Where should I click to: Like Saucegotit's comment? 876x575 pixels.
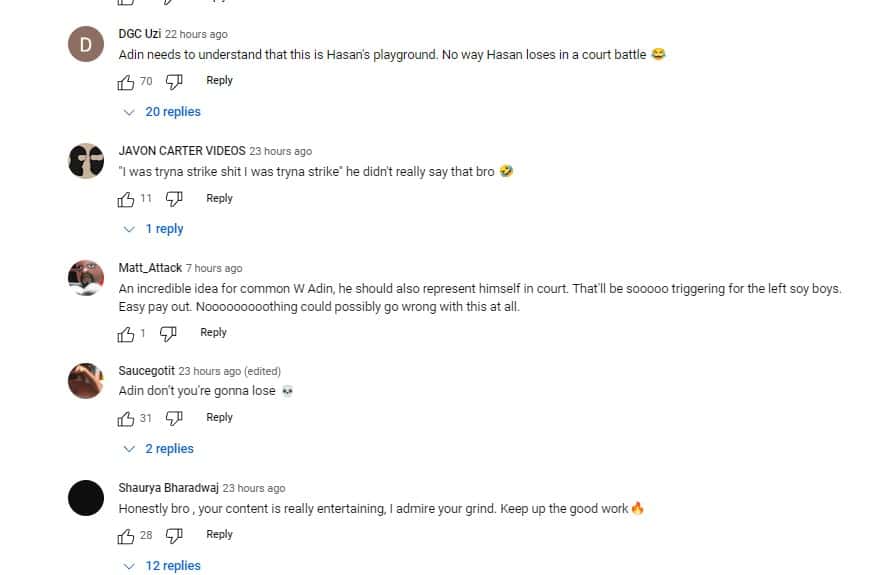point(126,418)
